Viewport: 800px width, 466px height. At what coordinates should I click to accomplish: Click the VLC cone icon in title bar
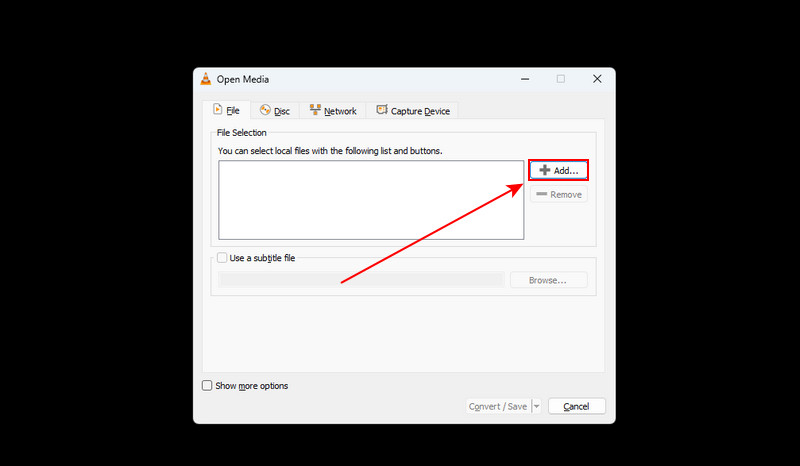tap(206, 79)
